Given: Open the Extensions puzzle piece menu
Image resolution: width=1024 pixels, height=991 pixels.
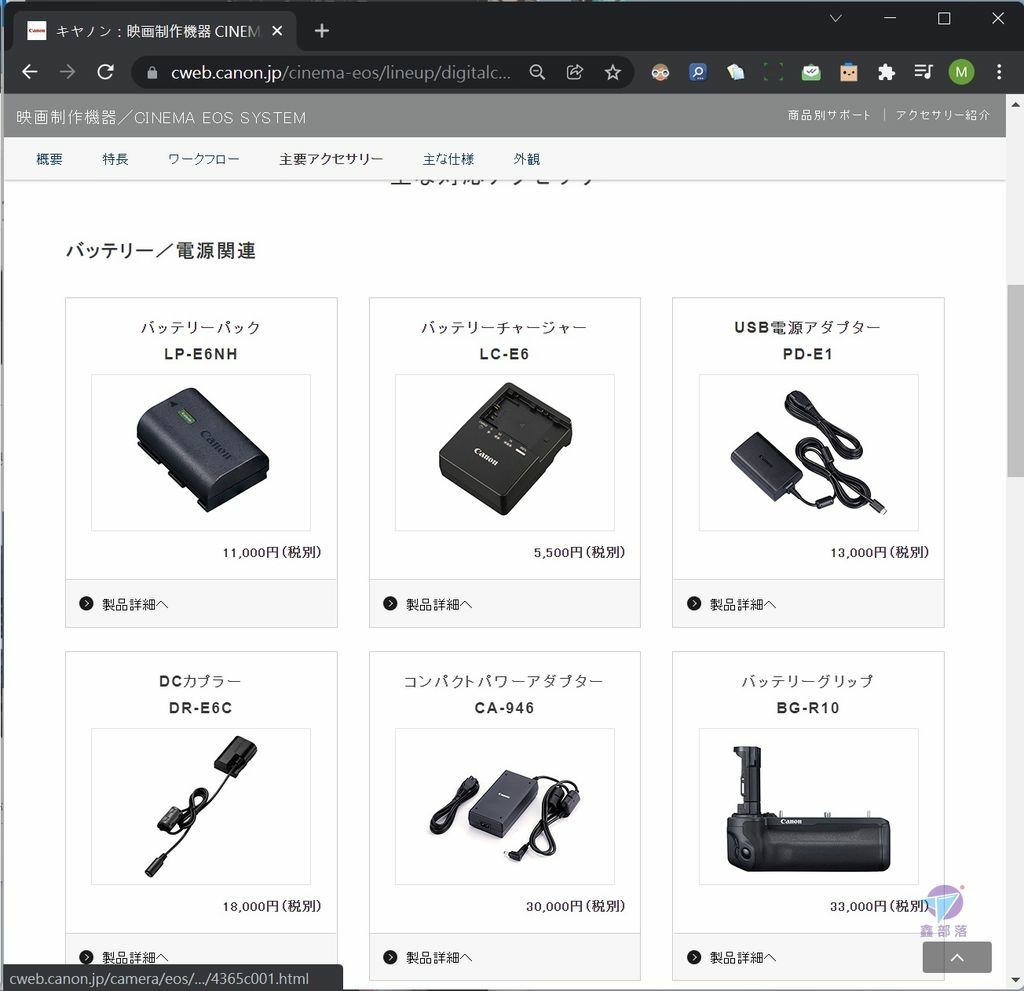Looking at the screenshot, I should click(886, 72).
